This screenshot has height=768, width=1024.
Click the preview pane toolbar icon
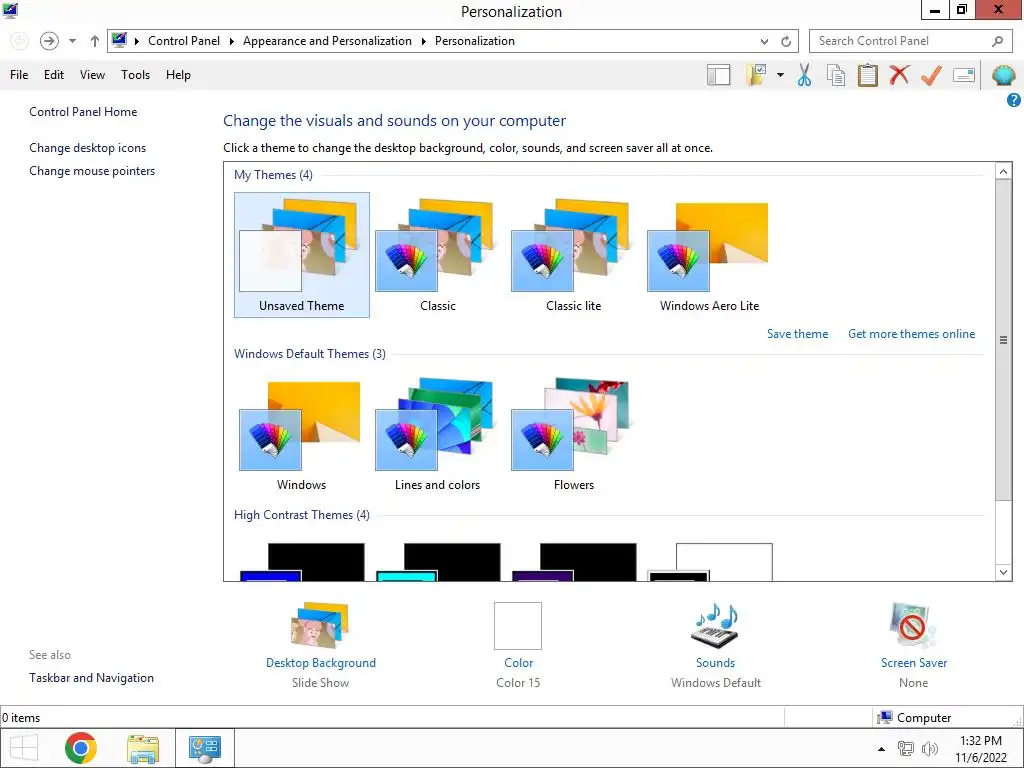click(718, 75)
